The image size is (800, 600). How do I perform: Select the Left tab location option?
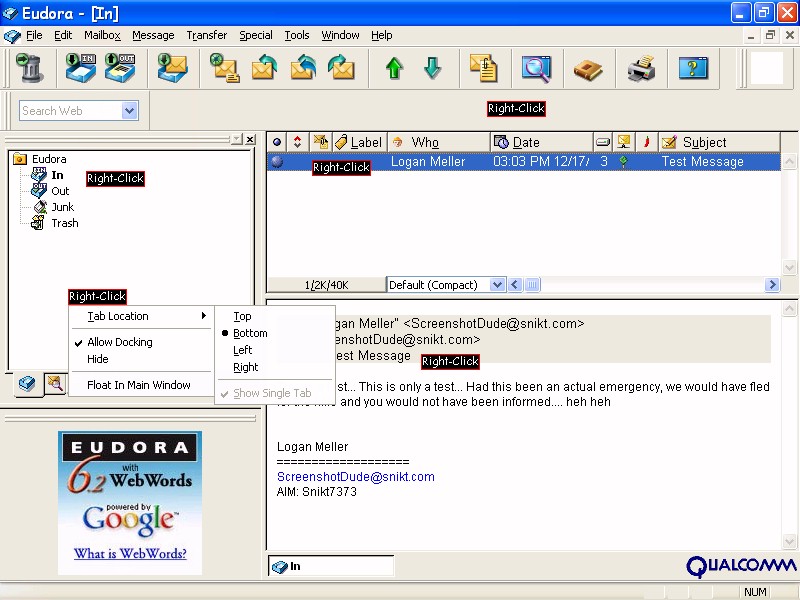(x=274, y=350)
